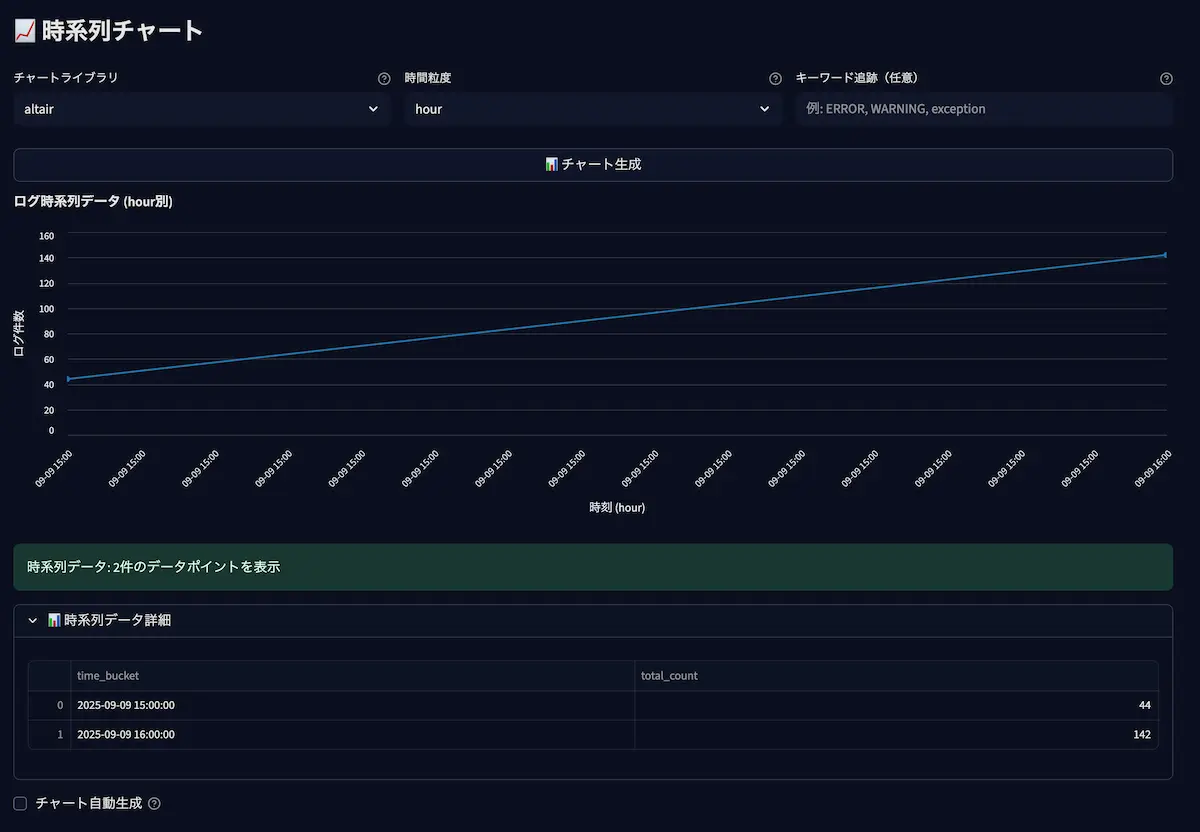The image size is (1200, 832).
Task: Click the help icon beside キーワード追跡
Action: [x=1166, y=79]
